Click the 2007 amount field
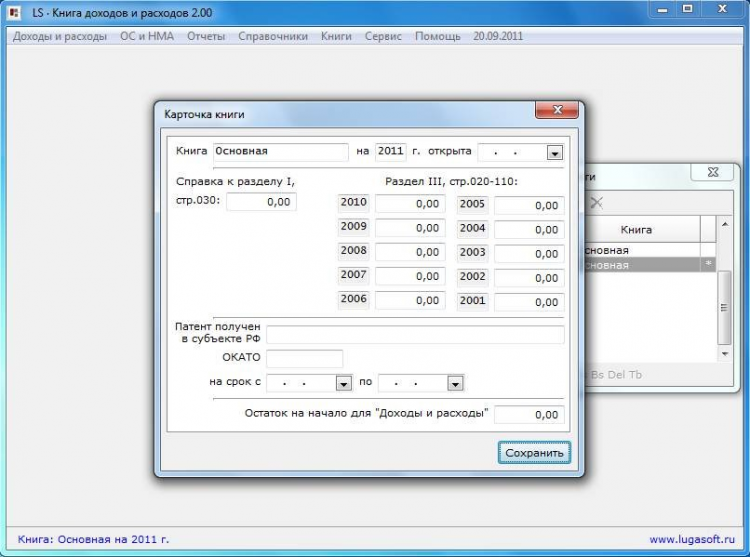 point(410,276)
